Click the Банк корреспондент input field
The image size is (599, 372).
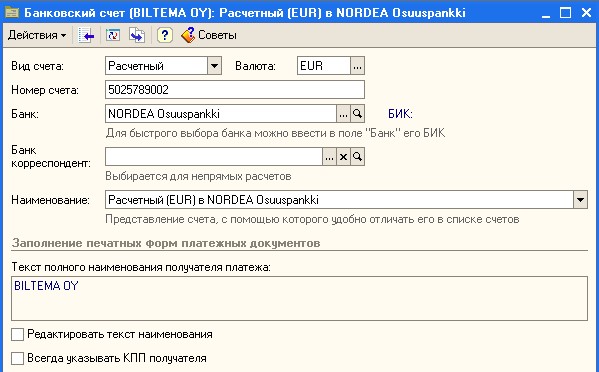[x=214, y=157]
